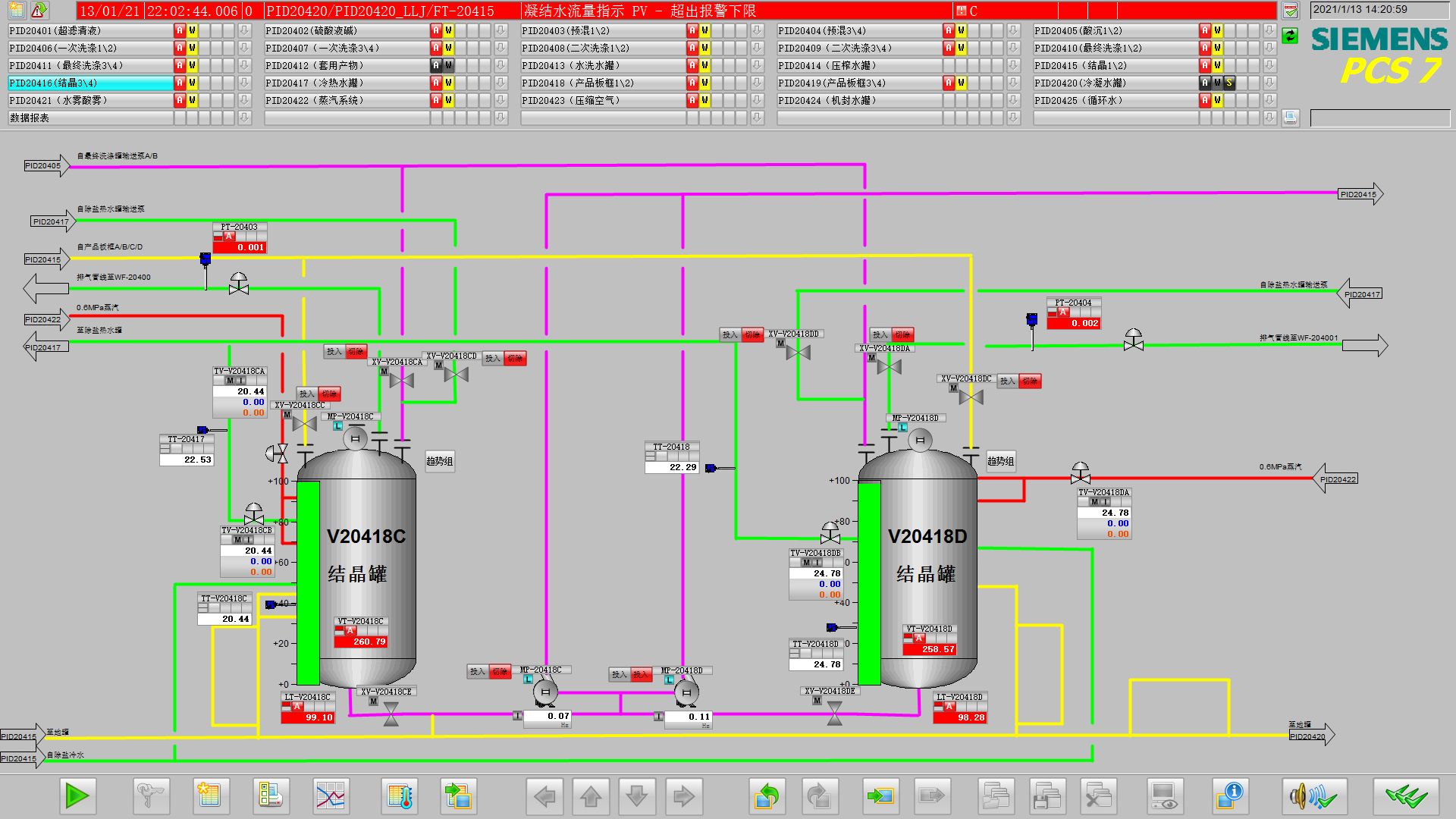
Task: Click 趋势组 button beside V20418C tank
Action: 440,461
